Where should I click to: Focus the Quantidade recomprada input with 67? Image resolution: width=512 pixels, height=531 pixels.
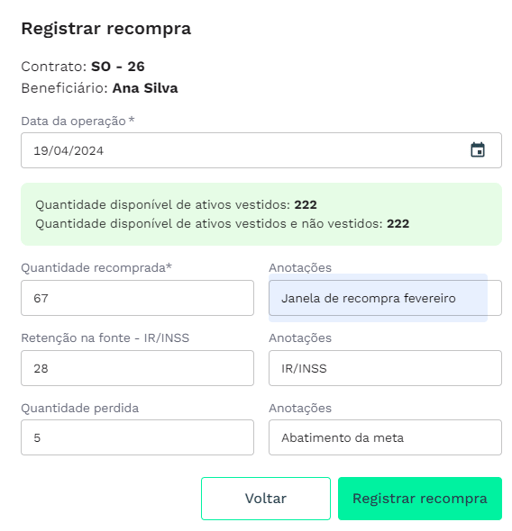click(x=137, y=298)
